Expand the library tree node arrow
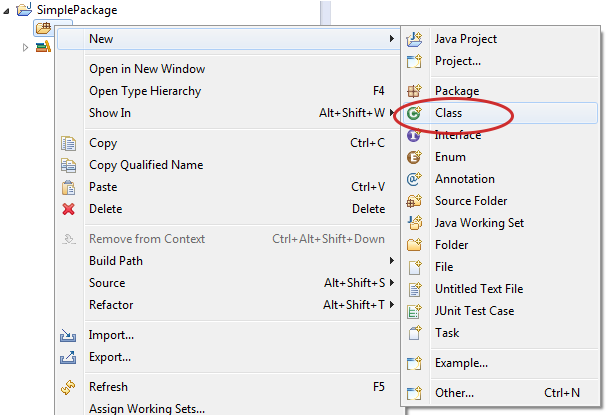608x415 pixels. [26, 48]
